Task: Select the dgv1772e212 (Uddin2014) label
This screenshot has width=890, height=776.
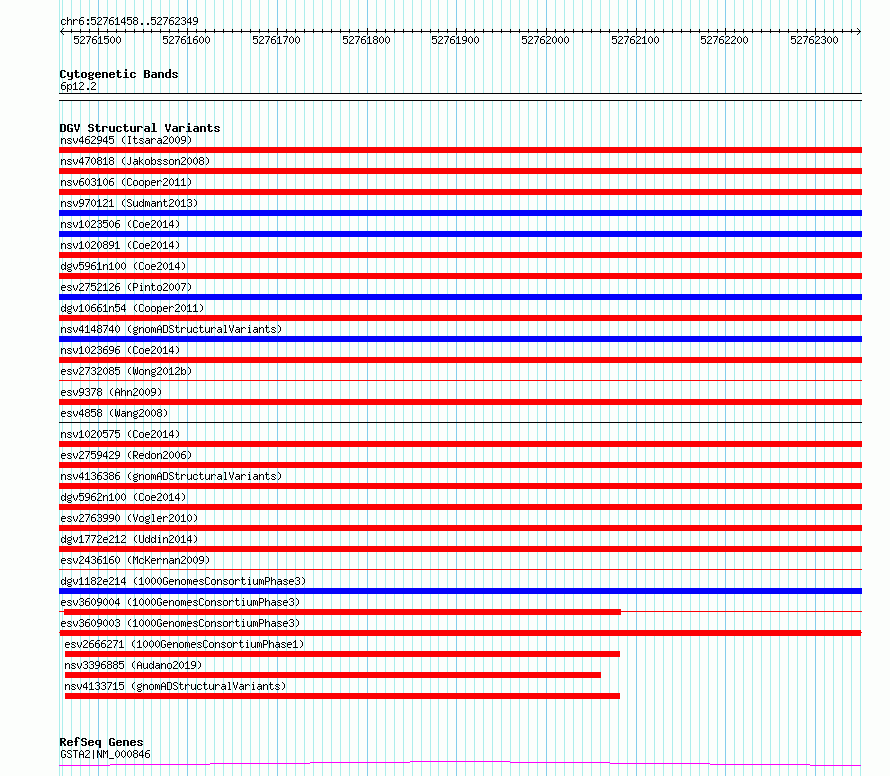Action: coord(129,539)
